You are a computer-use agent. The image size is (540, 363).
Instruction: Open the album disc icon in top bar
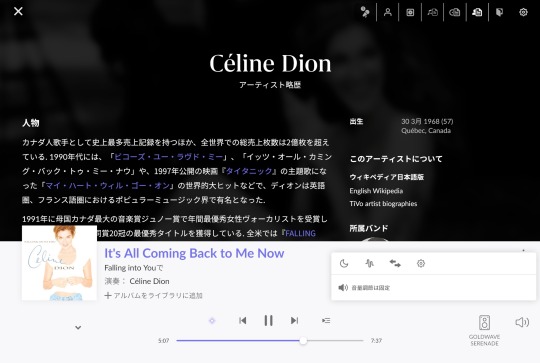click(x=410, y=12)
